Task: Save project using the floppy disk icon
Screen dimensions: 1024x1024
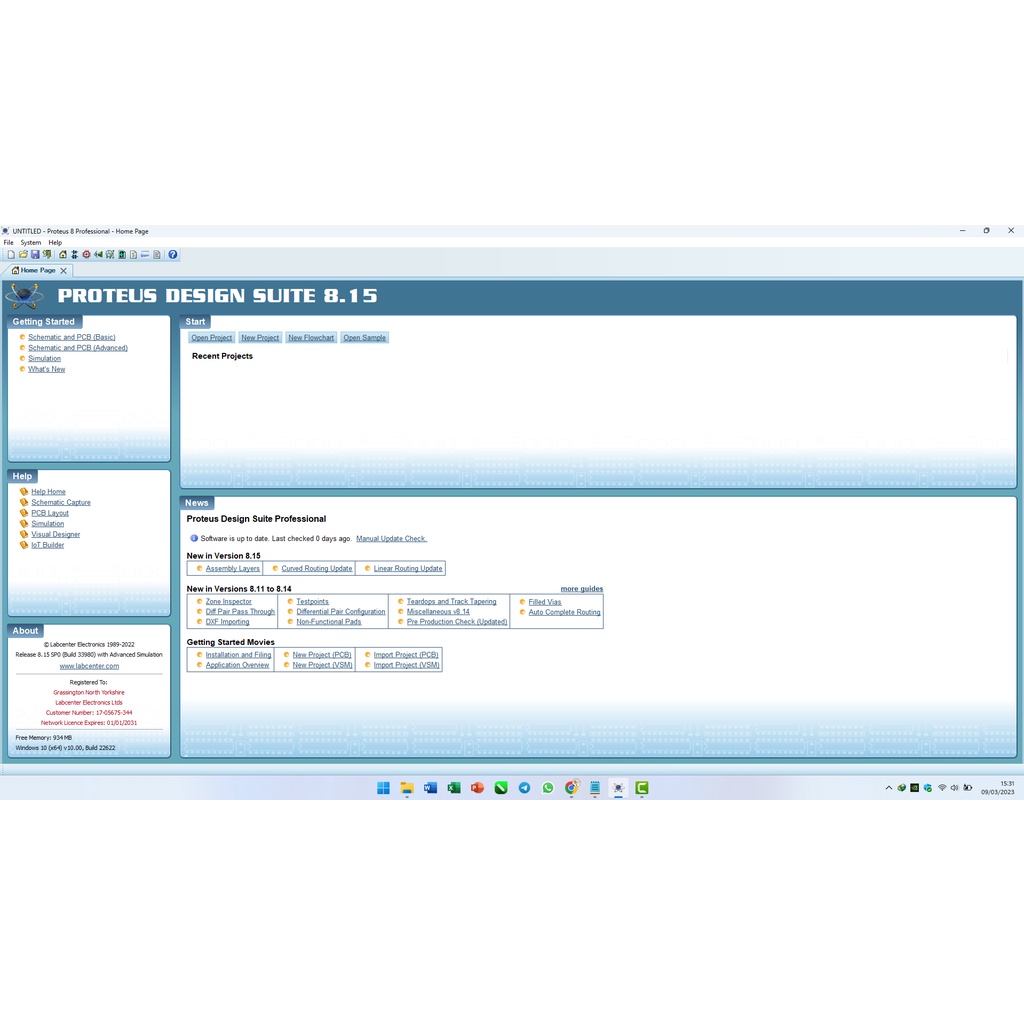Action: [35, 255]
